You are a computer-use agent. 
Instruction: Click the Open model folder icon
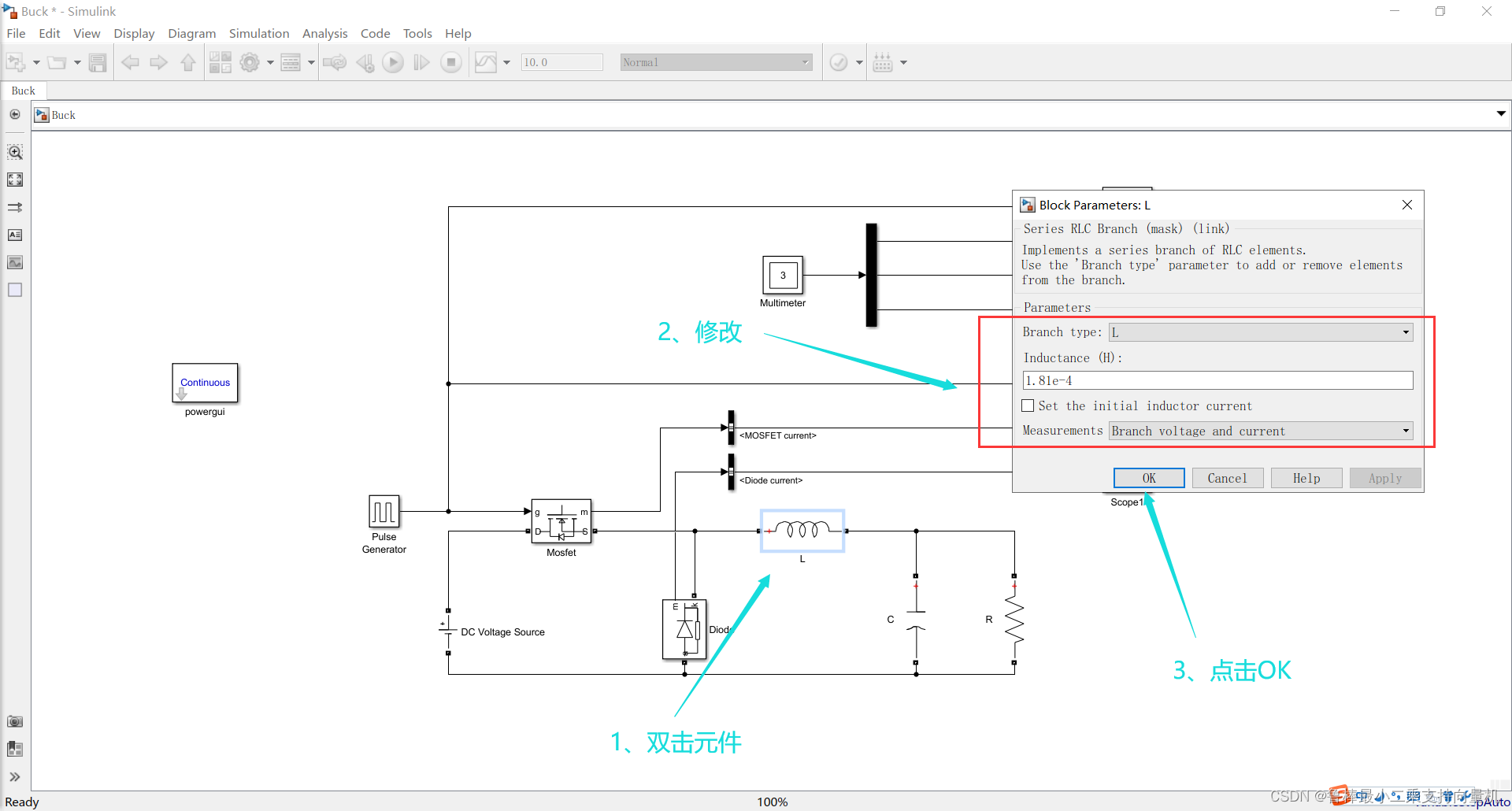[57, 62]
